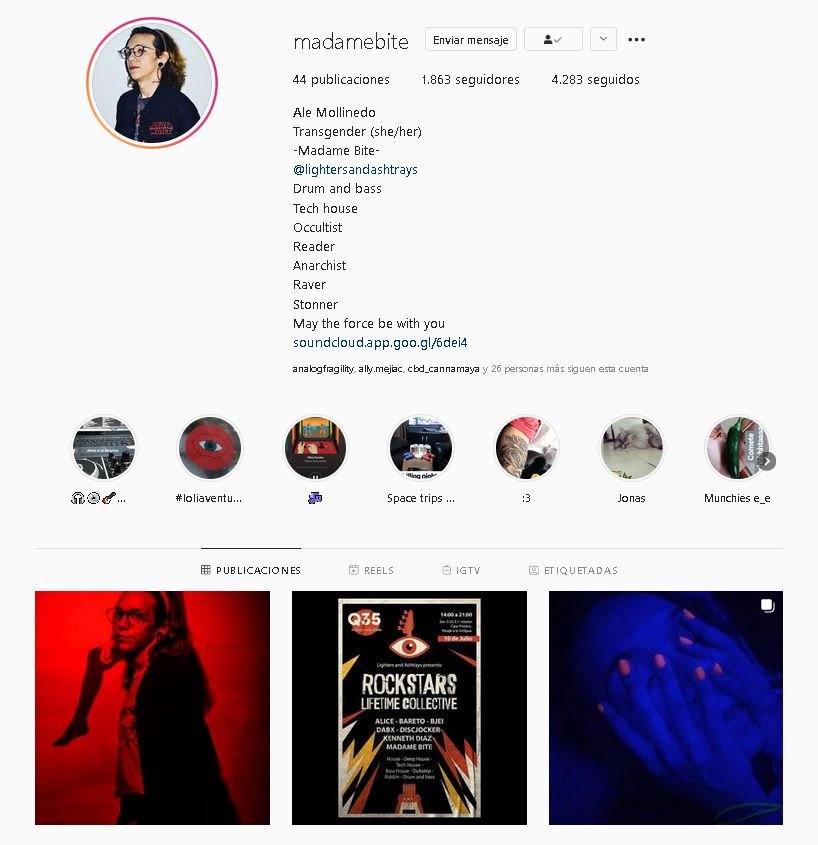Open the soundcloud.app.goo.gl link

(x=380, y=343)
